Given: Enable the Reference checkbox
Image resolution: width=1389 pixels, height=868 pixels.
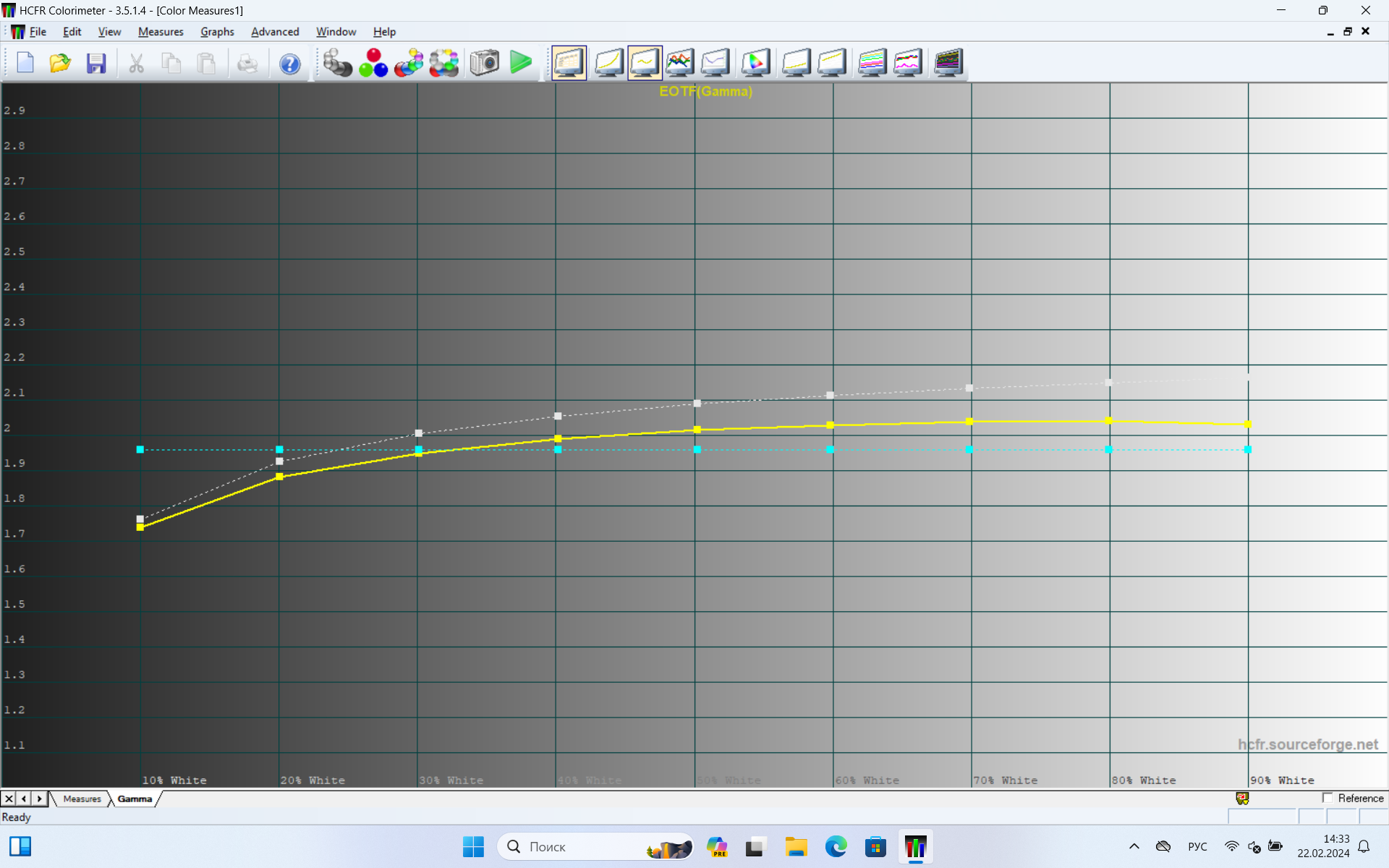Looking at the screenshot, I should point(1328,798).
